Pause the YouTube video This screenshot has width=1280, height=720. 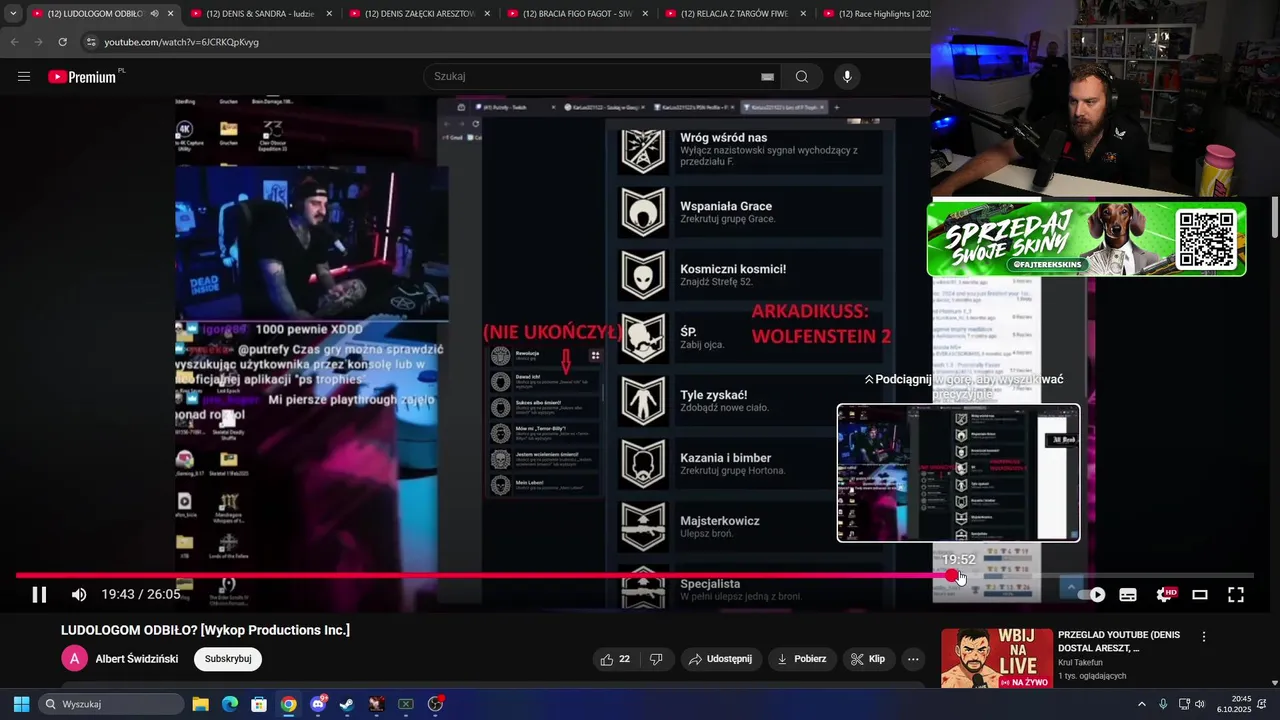pyautogui.click(x=39, y=595)
